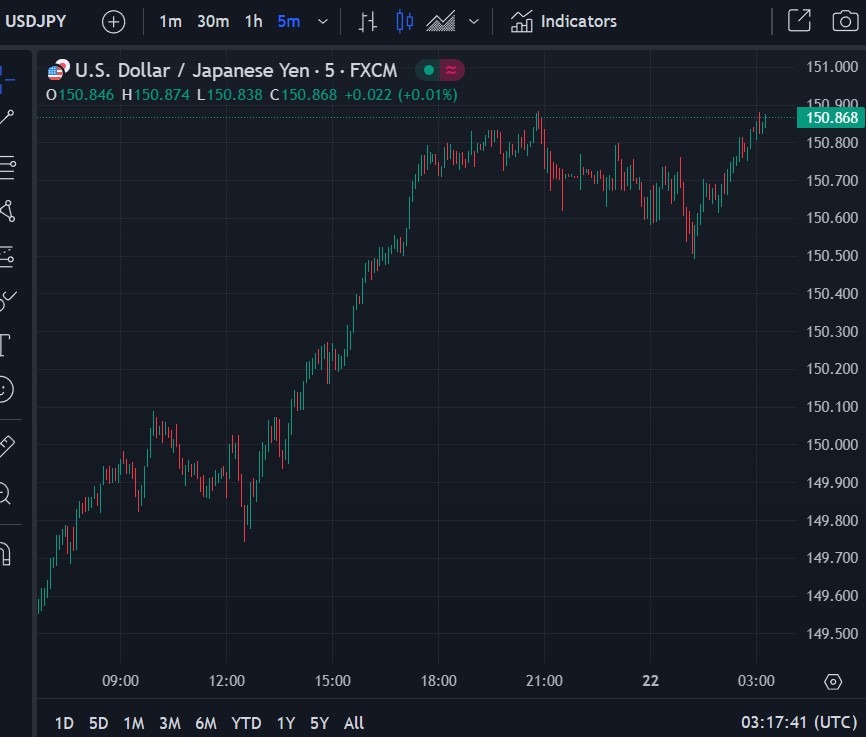
Task: Select the zoom in tool
Action: (x=5, y=493)
